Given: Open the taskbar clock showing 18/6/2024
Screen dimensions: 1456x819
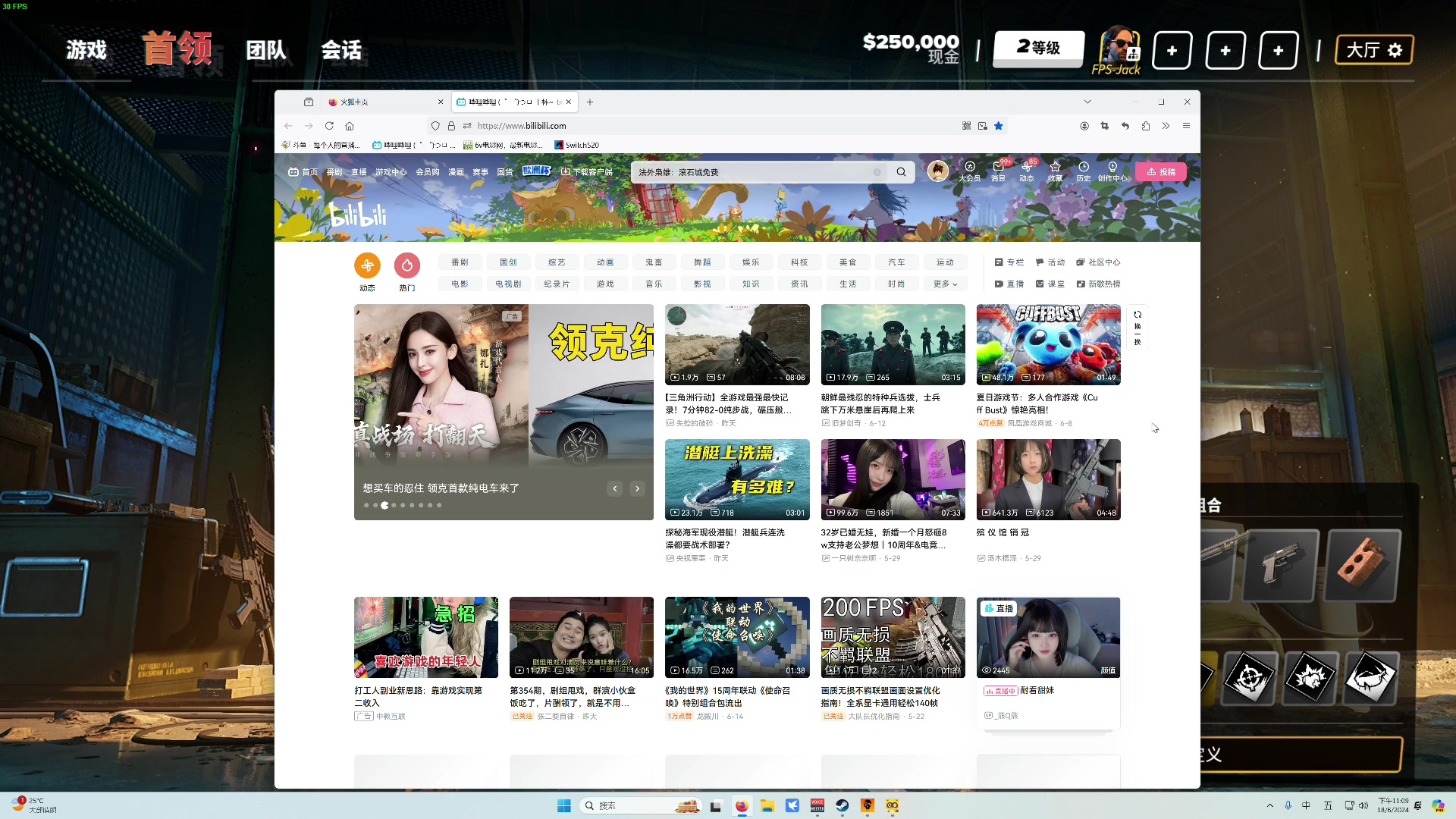Looking at the screenshot, I should (x=1393, y=805).
